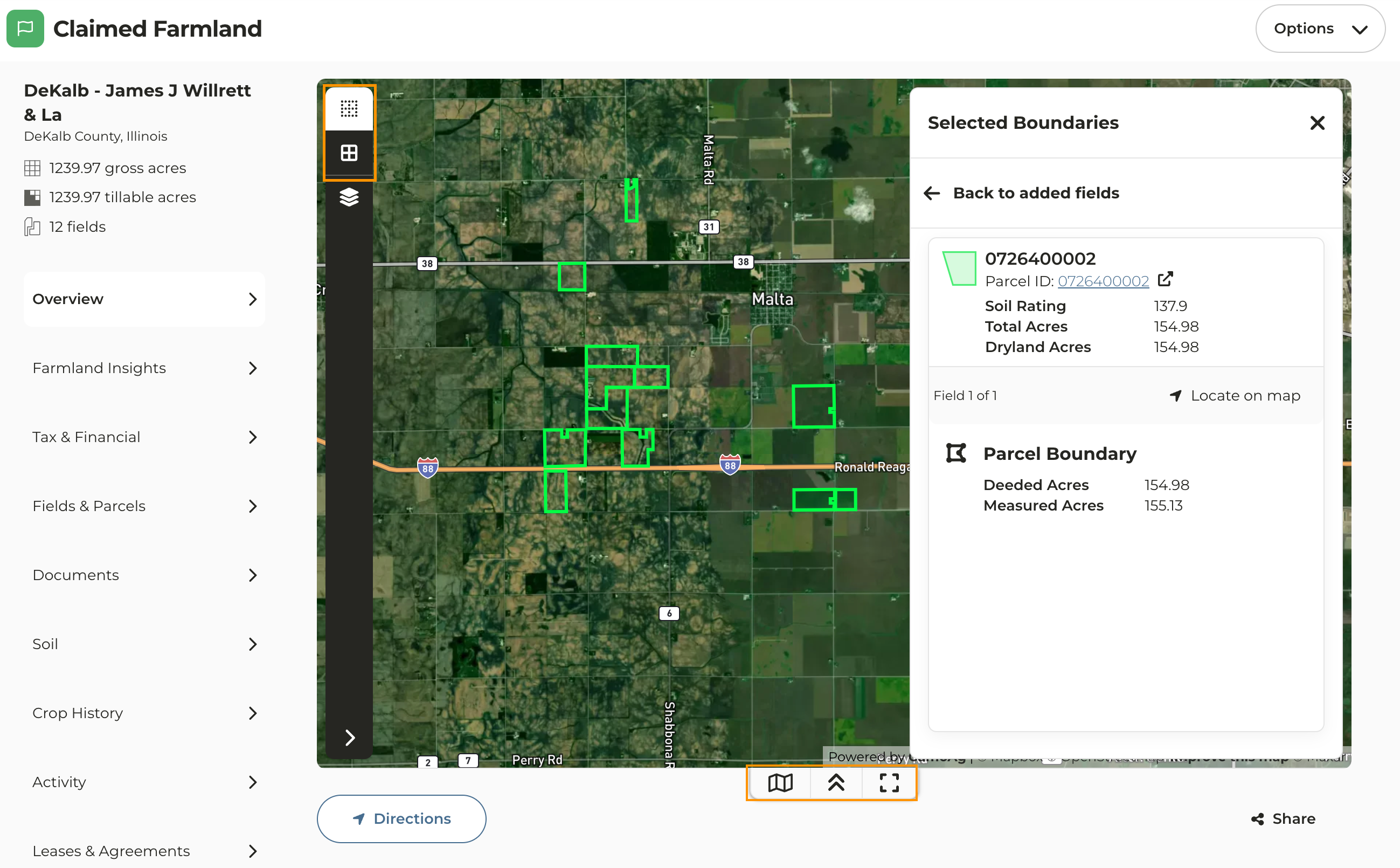Click the back arrow icon in boundaries panel
The width and height of the screenshot is (1400, 868).
point(932,193)
